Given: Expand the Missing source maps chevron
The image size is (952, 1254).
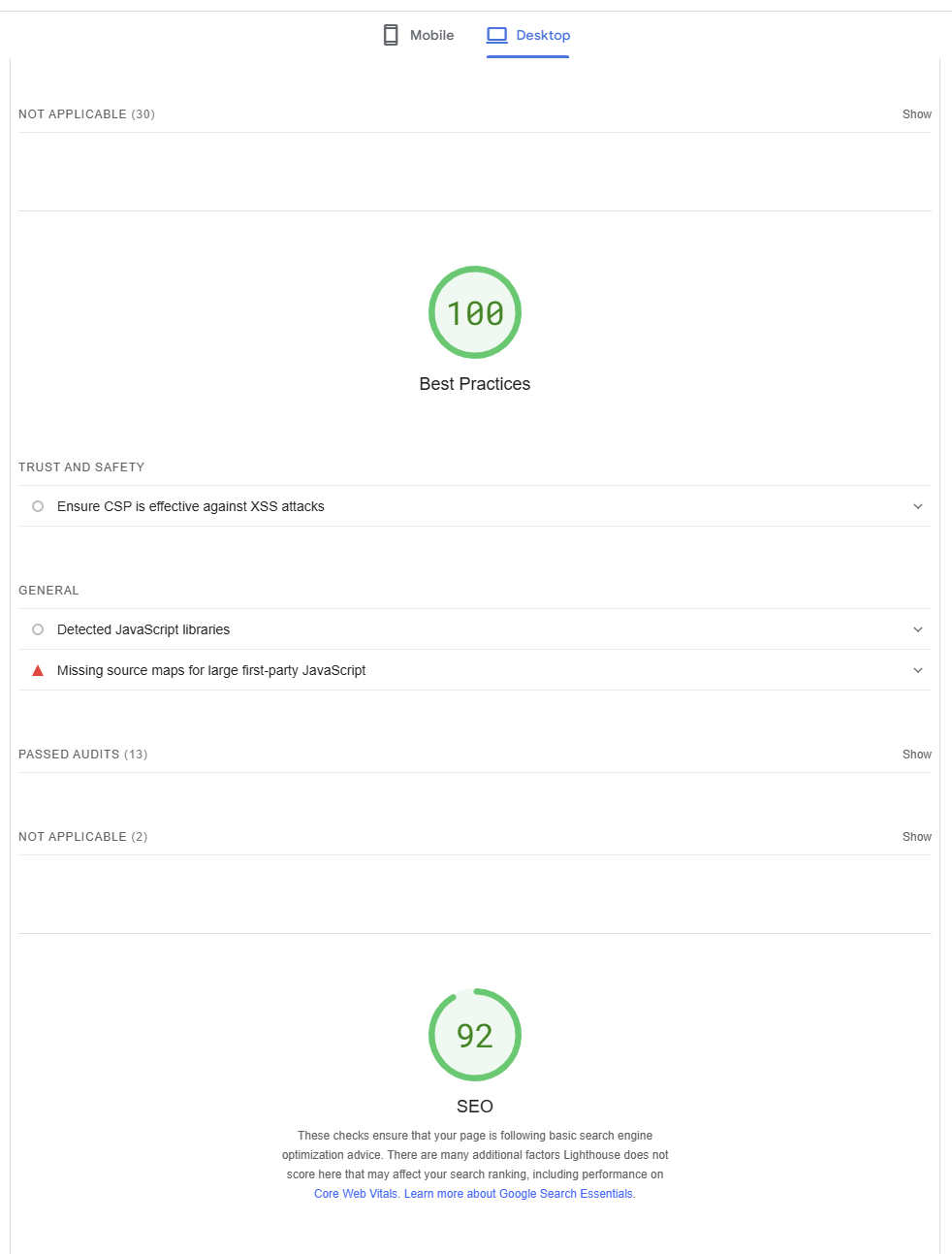Looking at the screenshot, I should point(918,670).
